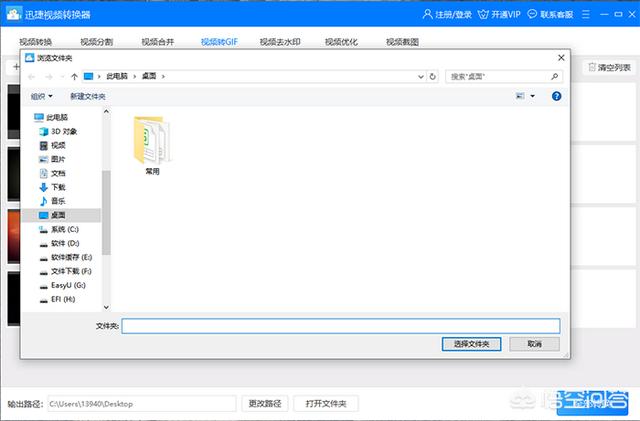Click the sidebar vertical scrollbar thumb
This screenshot has height=421, width=640.
107,213
